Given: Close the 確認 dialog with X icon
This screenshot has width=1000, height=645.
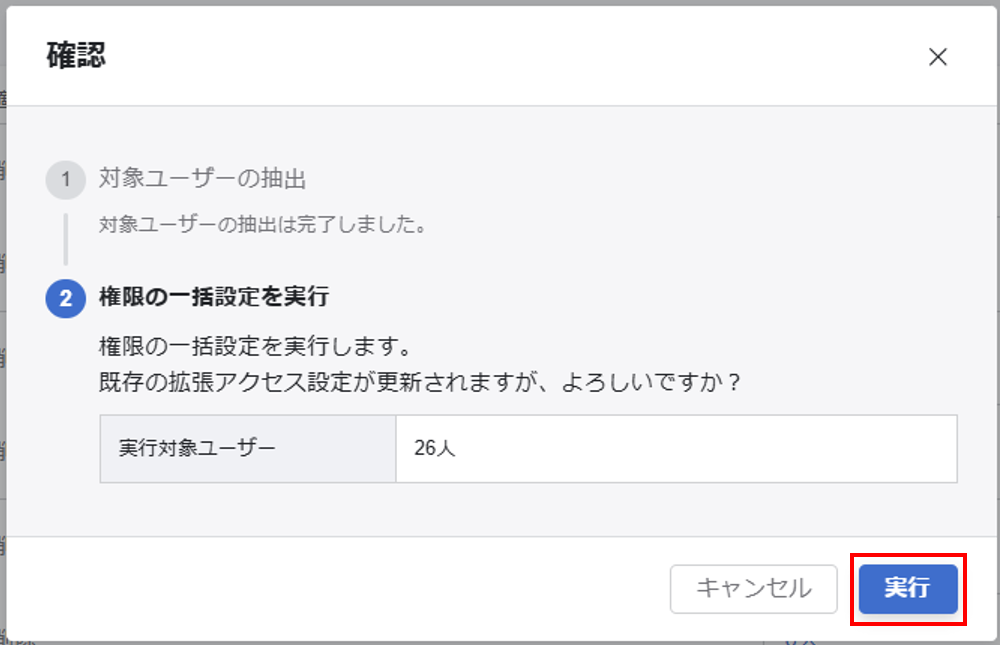Looking at the screenshot, I should [x=938, y=57].
